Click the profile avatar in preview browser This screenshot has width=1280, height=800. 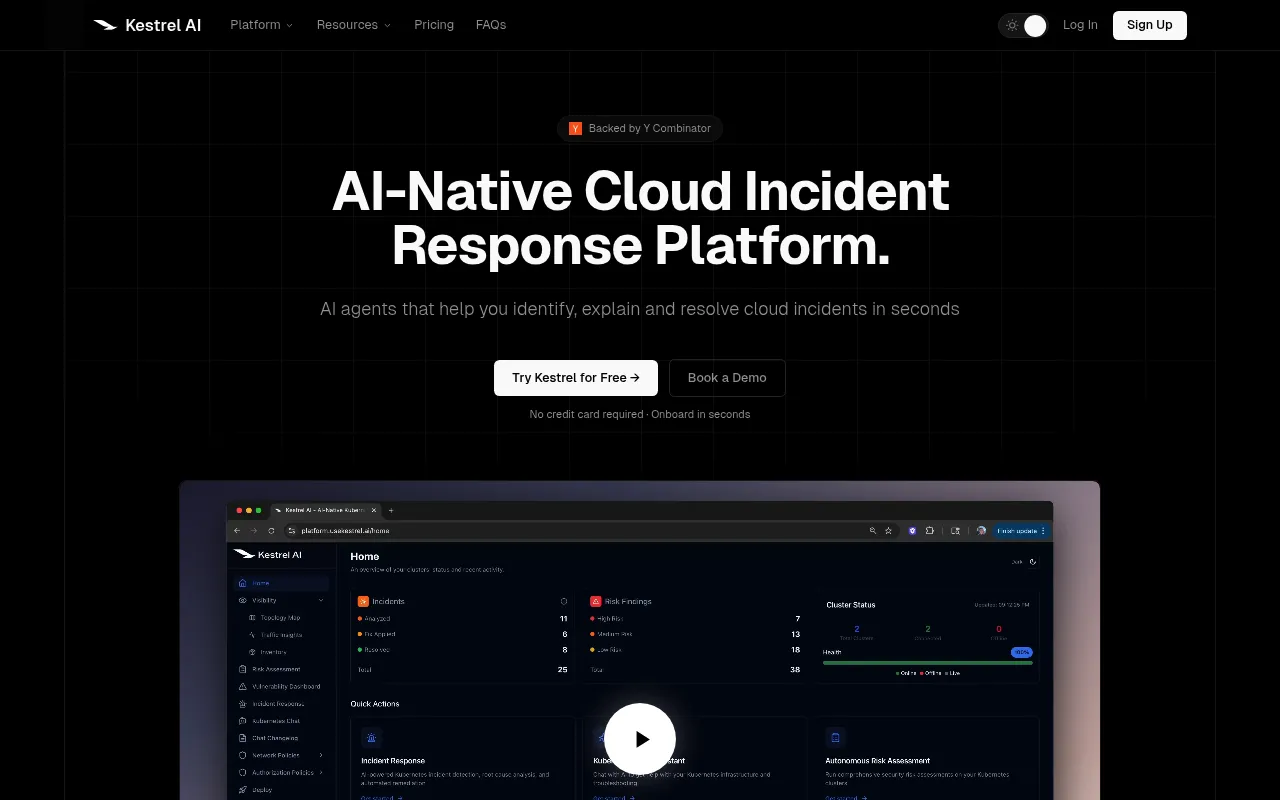[982, 531]
